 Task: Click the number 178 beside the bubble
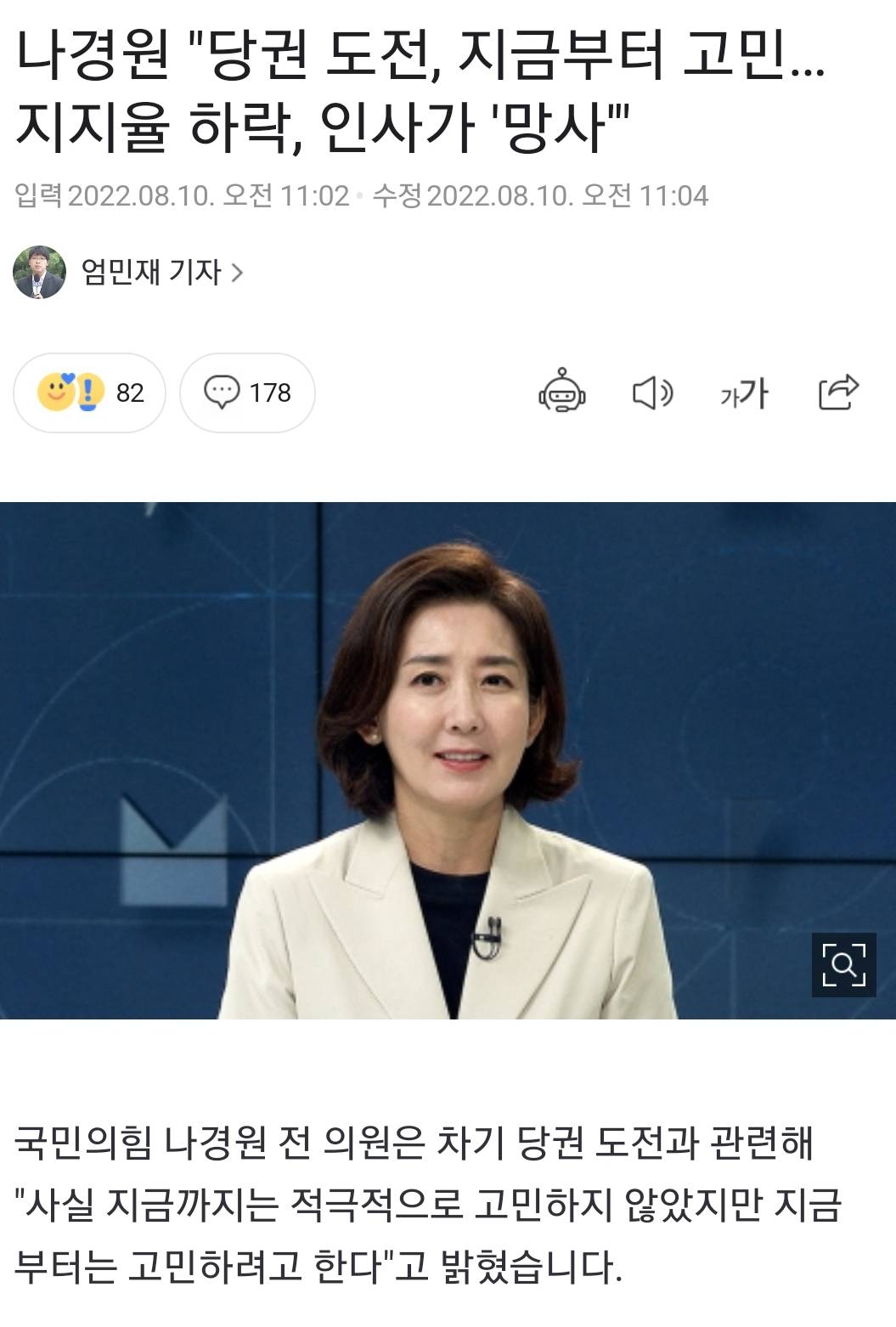point(270,392)
